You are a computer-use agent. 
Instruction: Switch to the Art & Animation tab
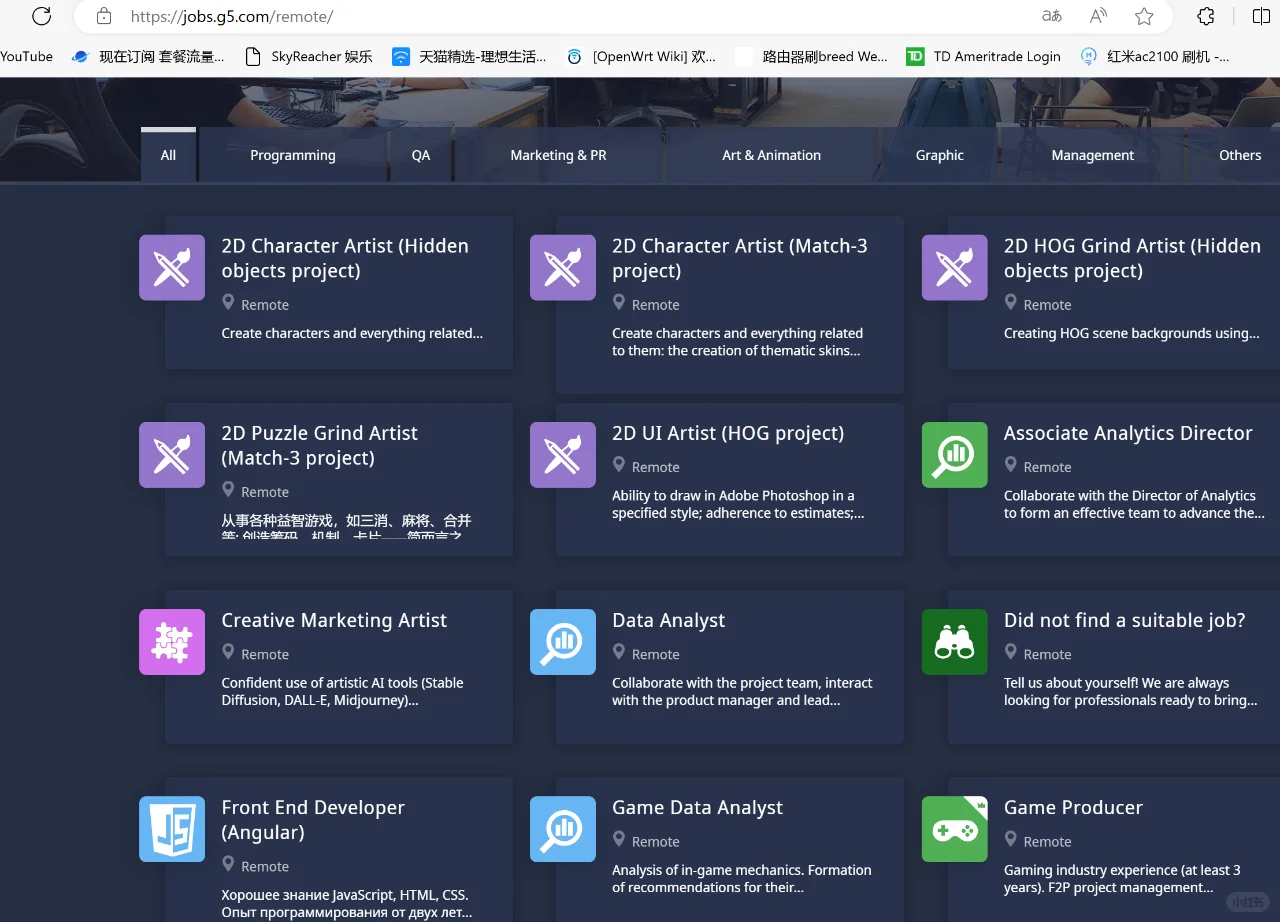(x=771, y=155)
